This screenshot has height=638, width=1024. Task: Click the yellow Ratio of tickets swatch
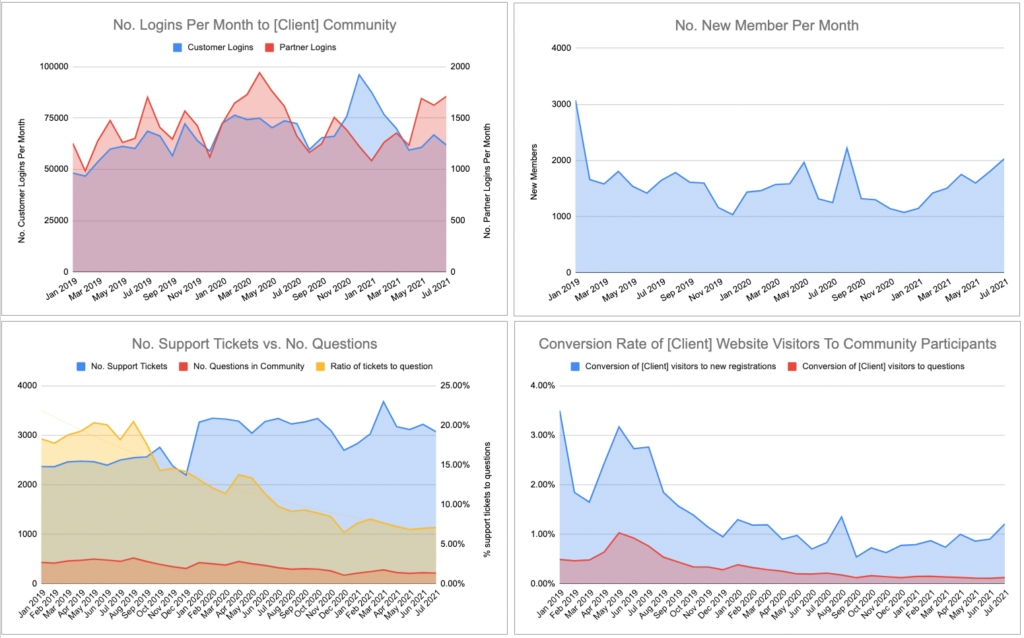click(320, 366)
